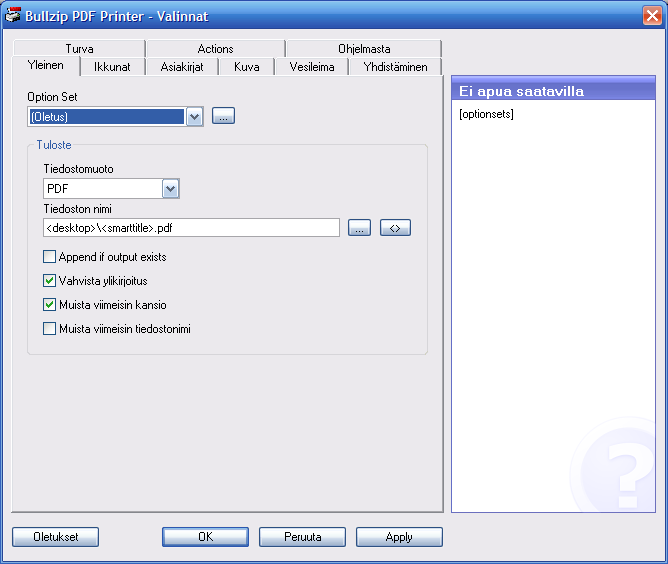
Task: Open macro list with <> button
Action: [x=395, y=227]
